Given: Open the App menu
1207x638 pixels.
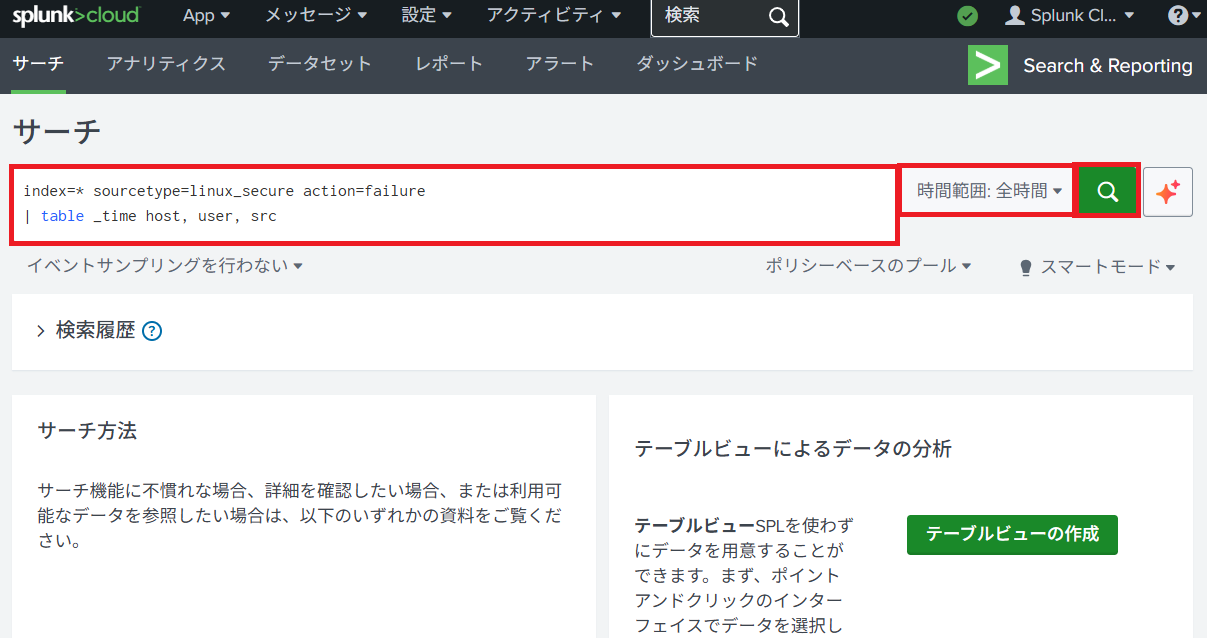Looking at the screenshot, I should 206,16.
